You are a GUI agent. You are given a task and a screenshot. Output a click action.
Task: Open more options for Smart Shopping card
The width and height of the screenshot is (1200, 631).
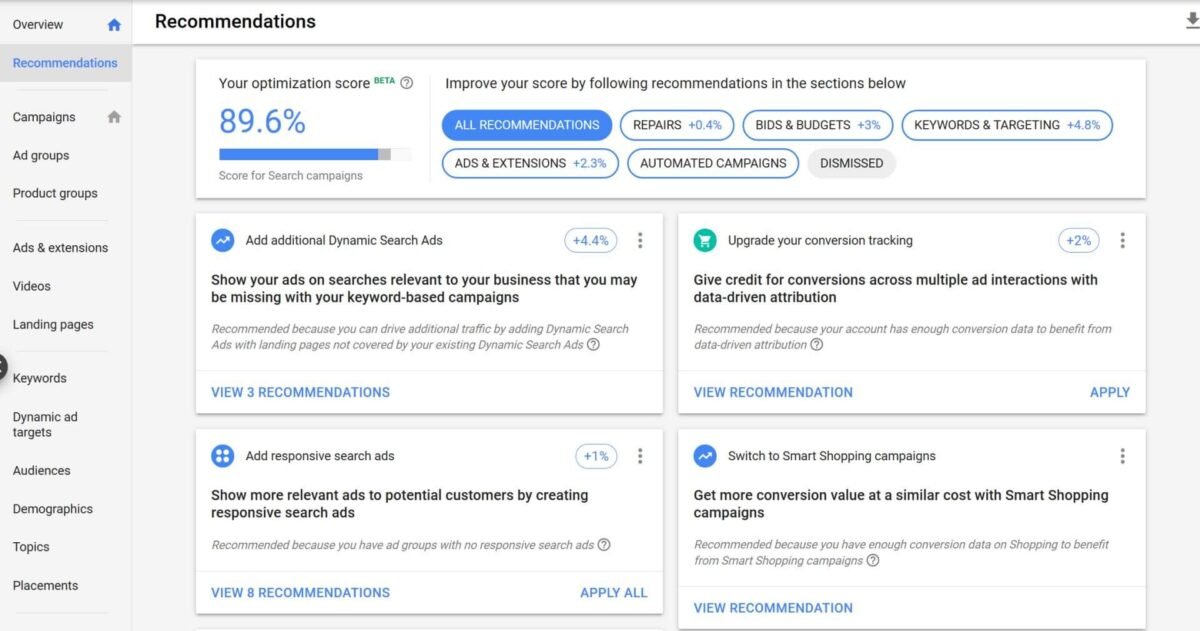click(x=1122, y=456)
